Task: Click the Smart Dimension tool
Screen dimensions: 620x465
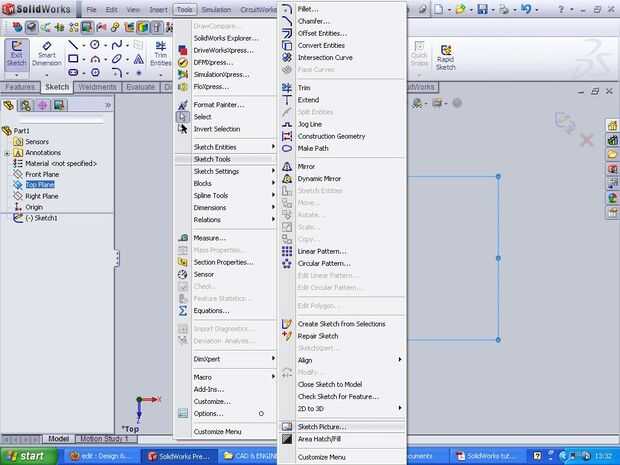Action: (x=47, y=54)
